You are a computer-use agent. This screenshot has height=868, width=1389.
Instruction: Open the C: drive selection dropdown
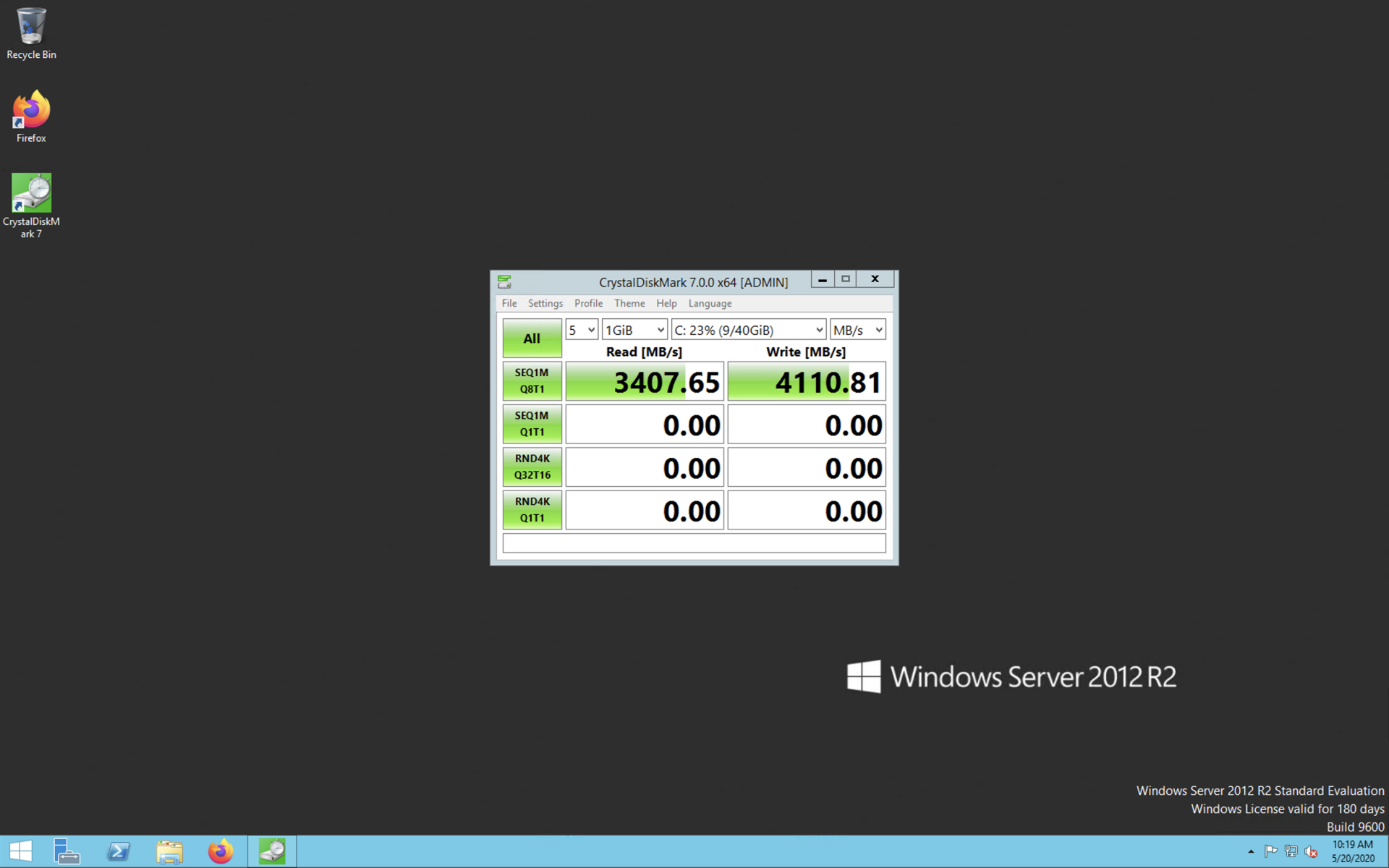pos(749,330)
